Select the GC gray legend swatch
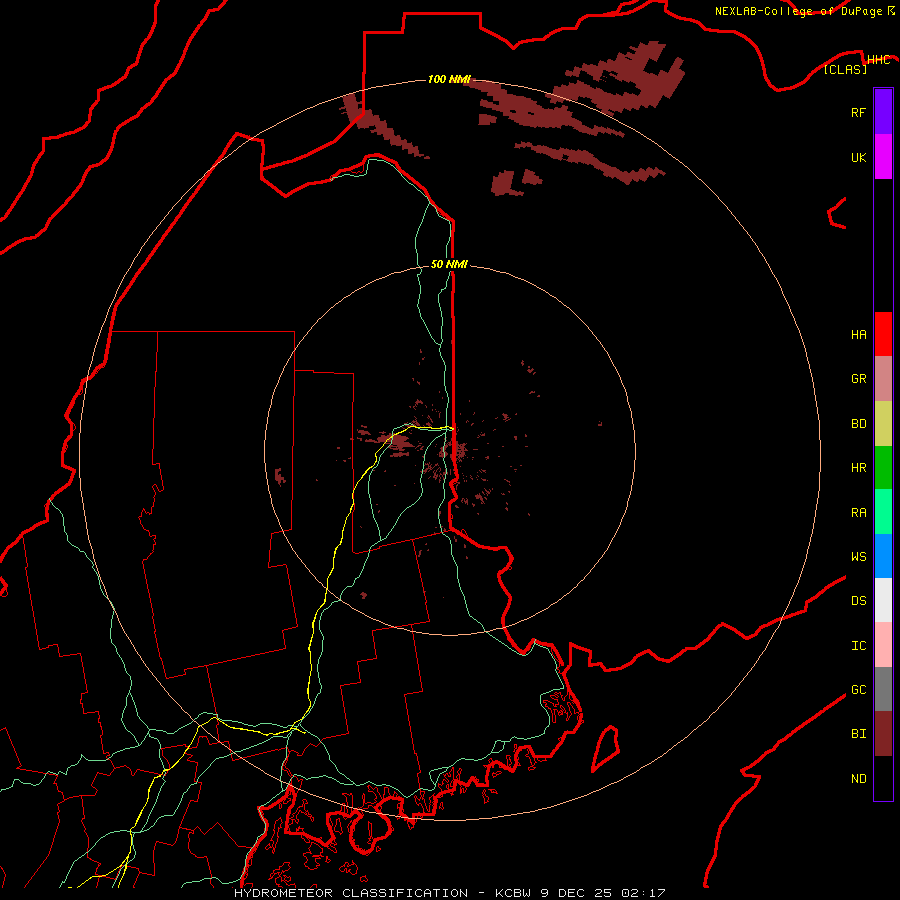Image resolution: width=900 pixels, height=900 pixels. tap(883, 689)
